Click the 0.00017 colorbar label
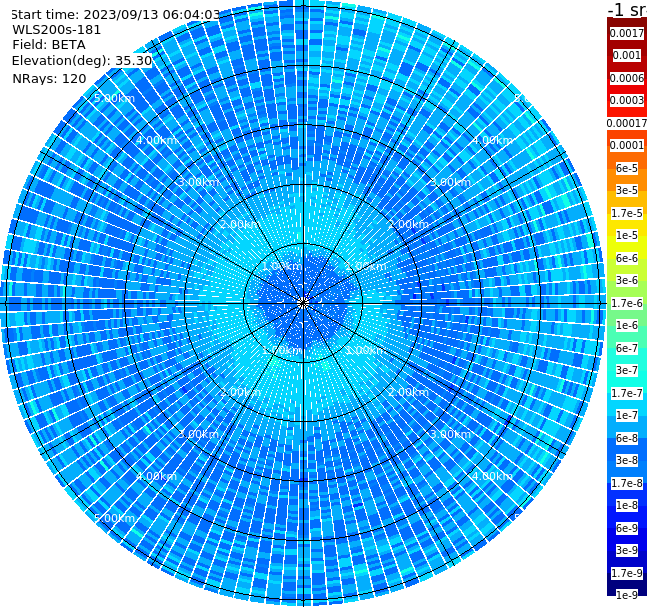This screenshot has height=607, width=647. point(627,123)
